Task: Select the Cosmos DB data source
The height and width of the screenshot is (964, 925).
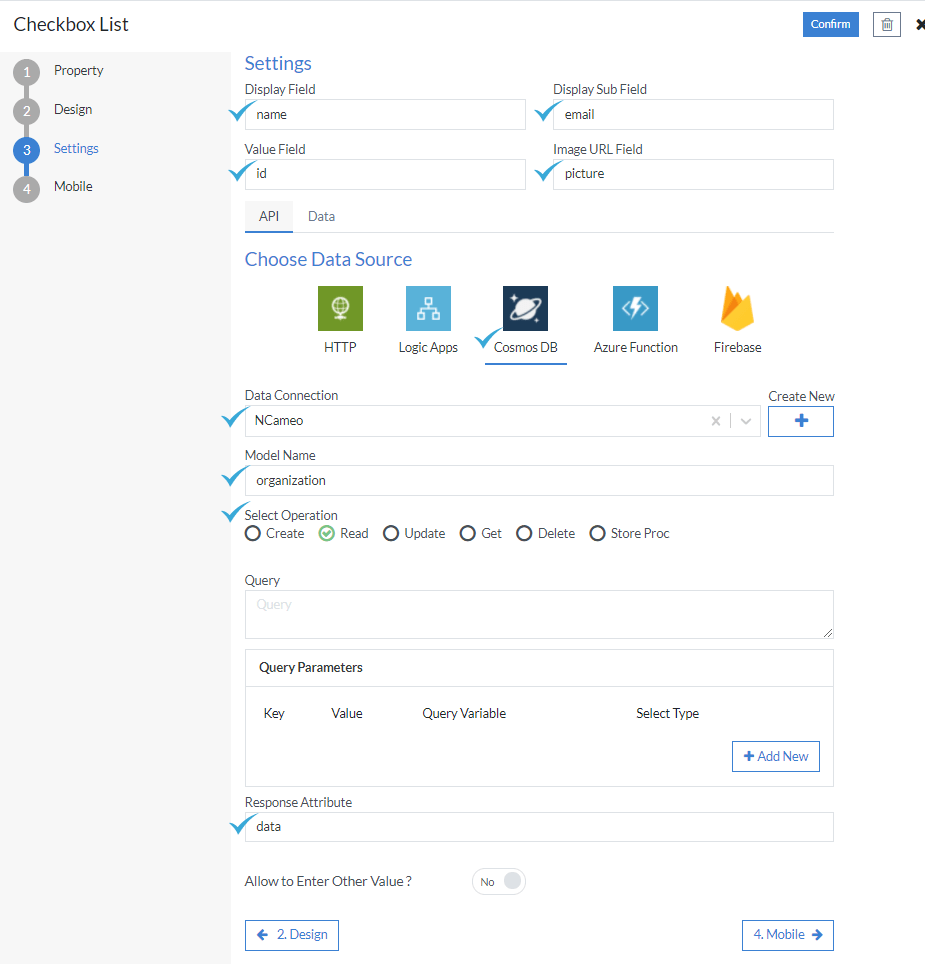Action: 525,308
